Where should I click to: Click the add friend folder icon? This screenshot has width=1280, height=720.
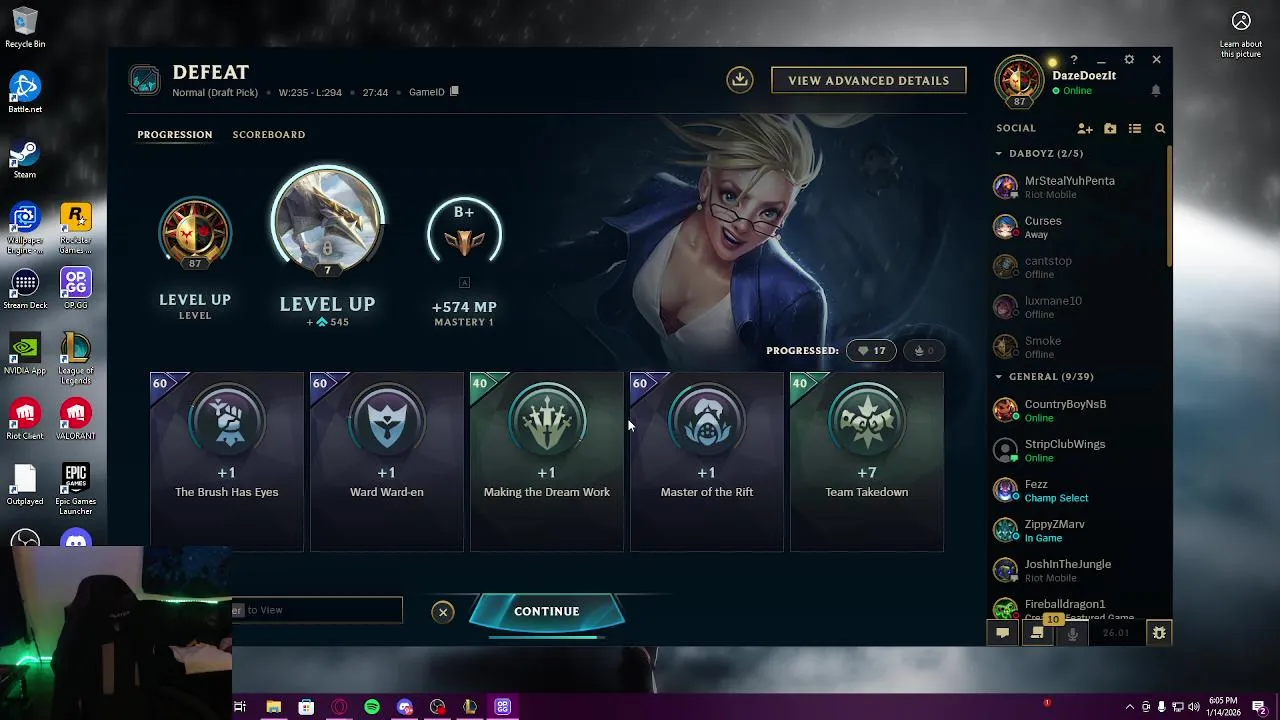1110,129
